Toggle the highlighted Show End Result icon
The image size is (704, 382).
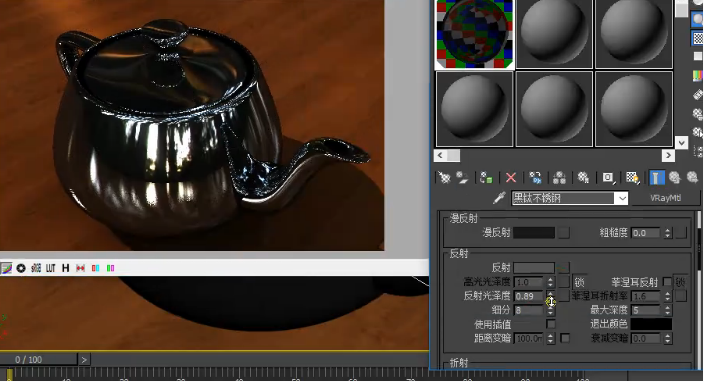click(x=656, y=178)
